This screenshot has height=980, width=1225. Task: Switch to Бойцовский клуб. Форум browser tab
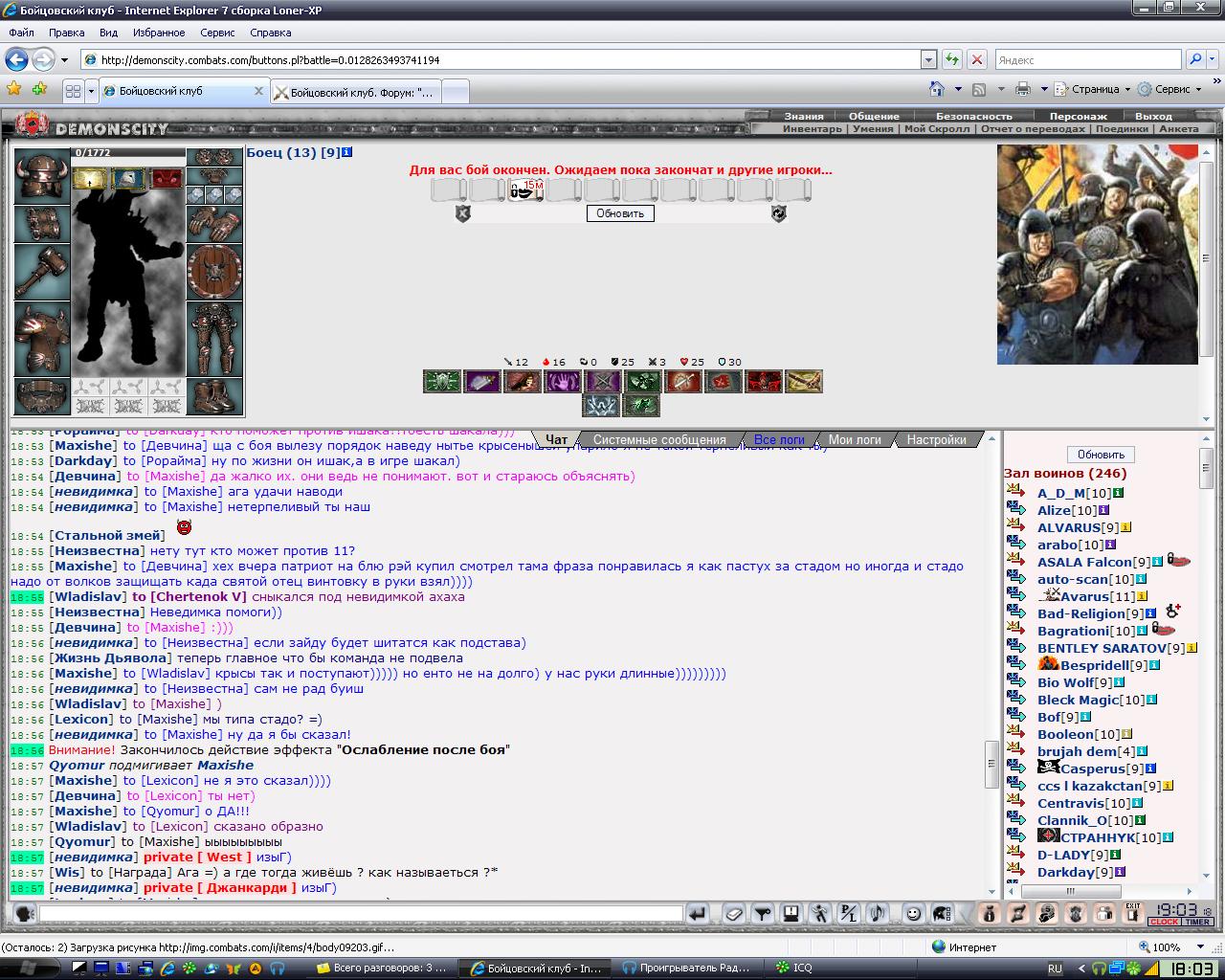point(354,92)
